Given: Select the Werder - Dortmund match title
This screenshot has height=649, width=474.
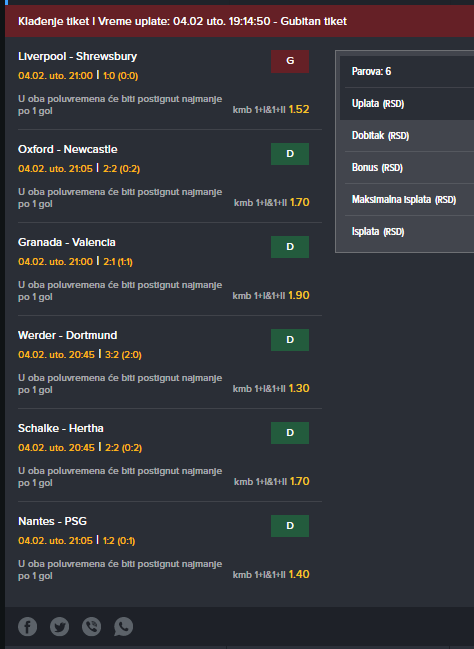Looking at the screenshot, I should point(67,335).
